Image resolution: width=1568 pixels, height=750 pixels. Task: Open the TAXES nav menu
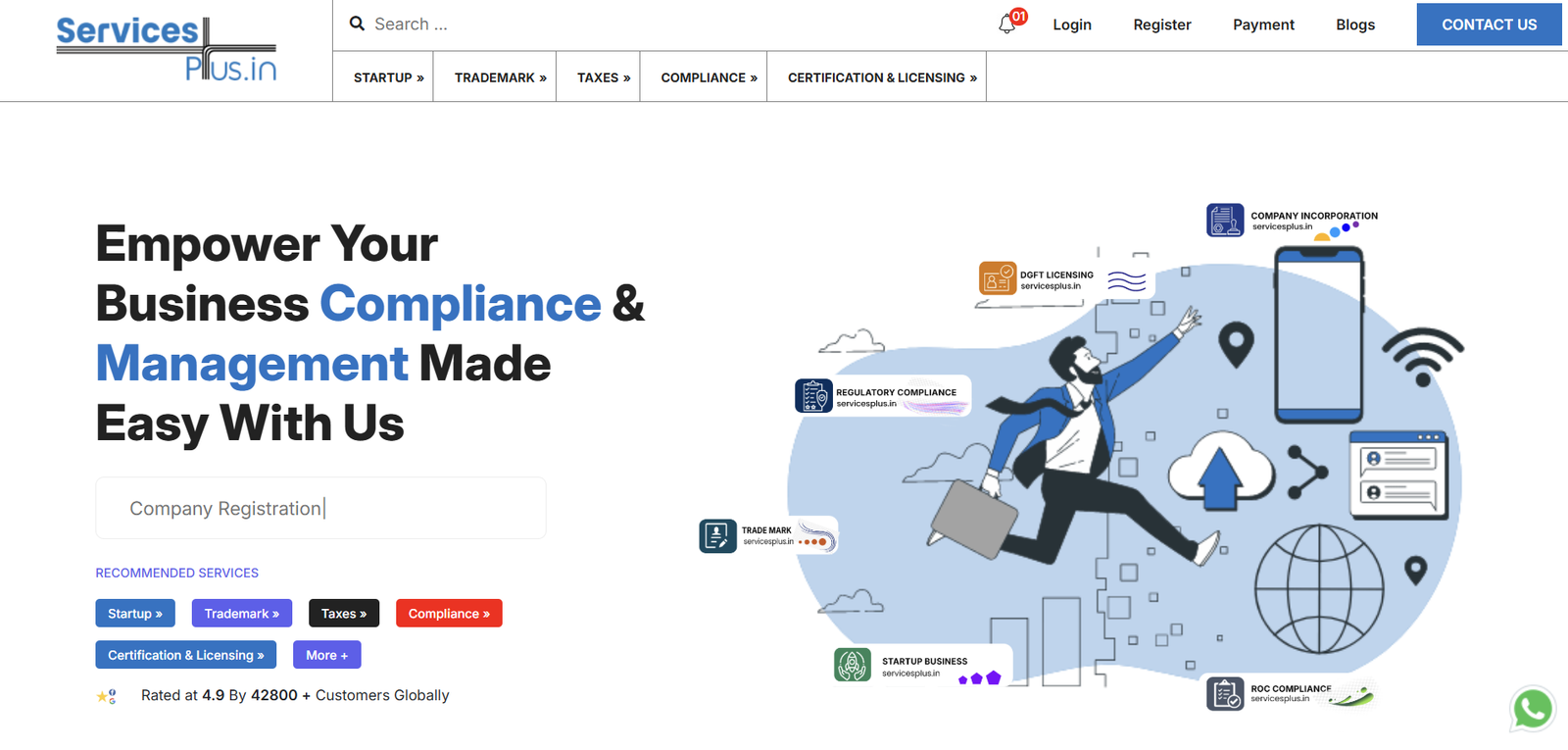[604, 77]
